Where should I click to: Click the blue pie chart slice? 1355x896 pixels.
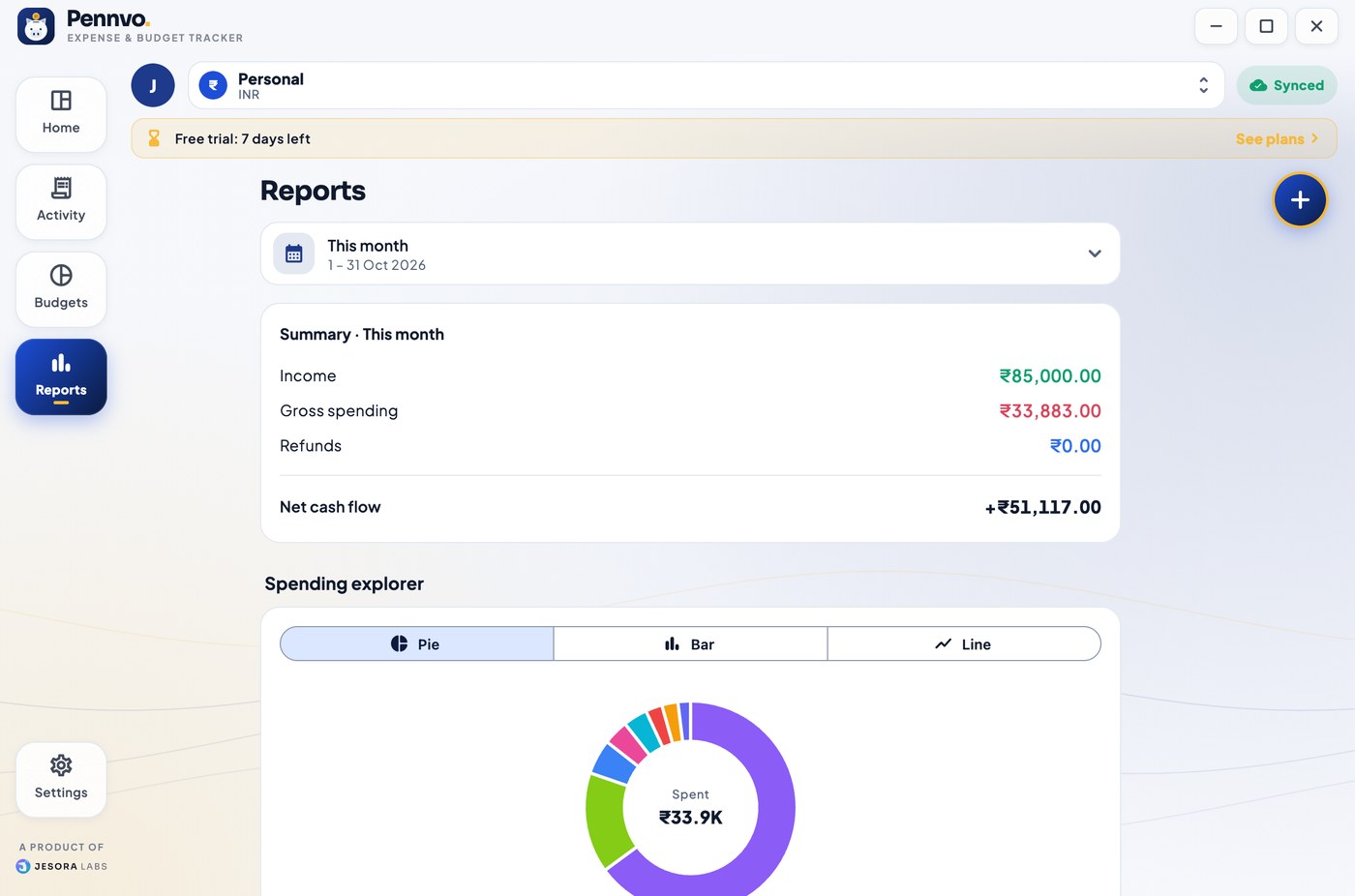(614, 763)
